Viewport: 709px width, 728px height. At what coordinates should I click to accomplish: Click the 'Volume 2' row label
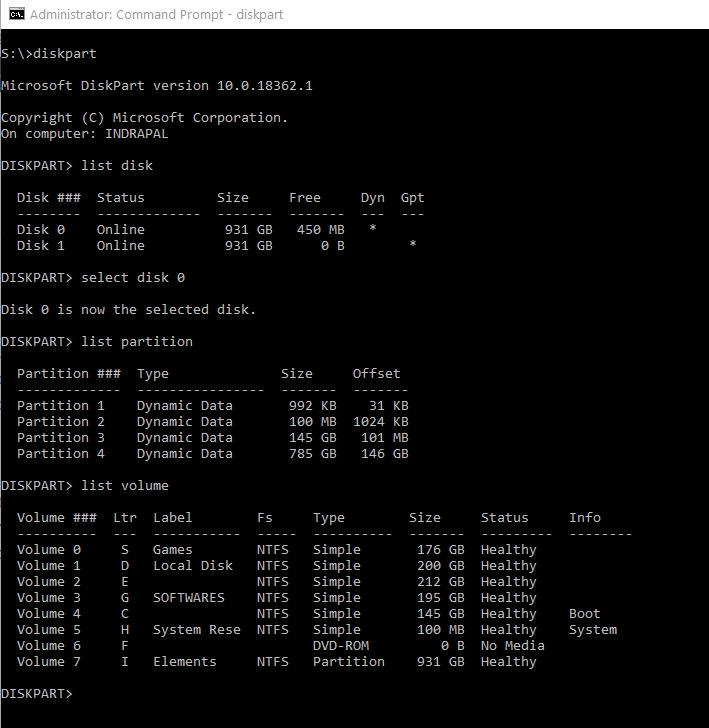point(49,582)
